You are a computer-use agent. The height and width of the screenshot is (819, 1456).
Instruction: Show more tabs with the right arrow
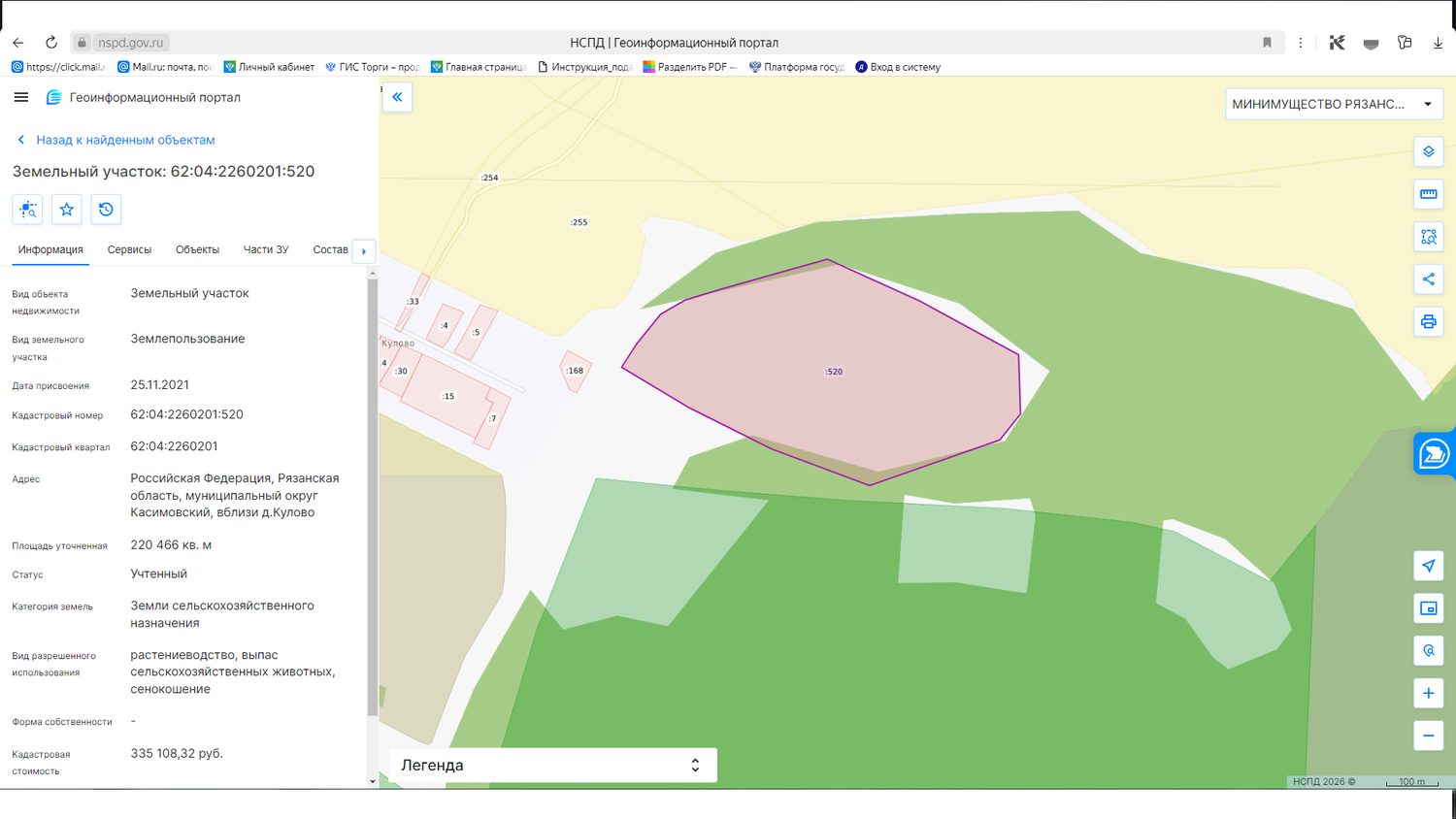pos(364,251)
